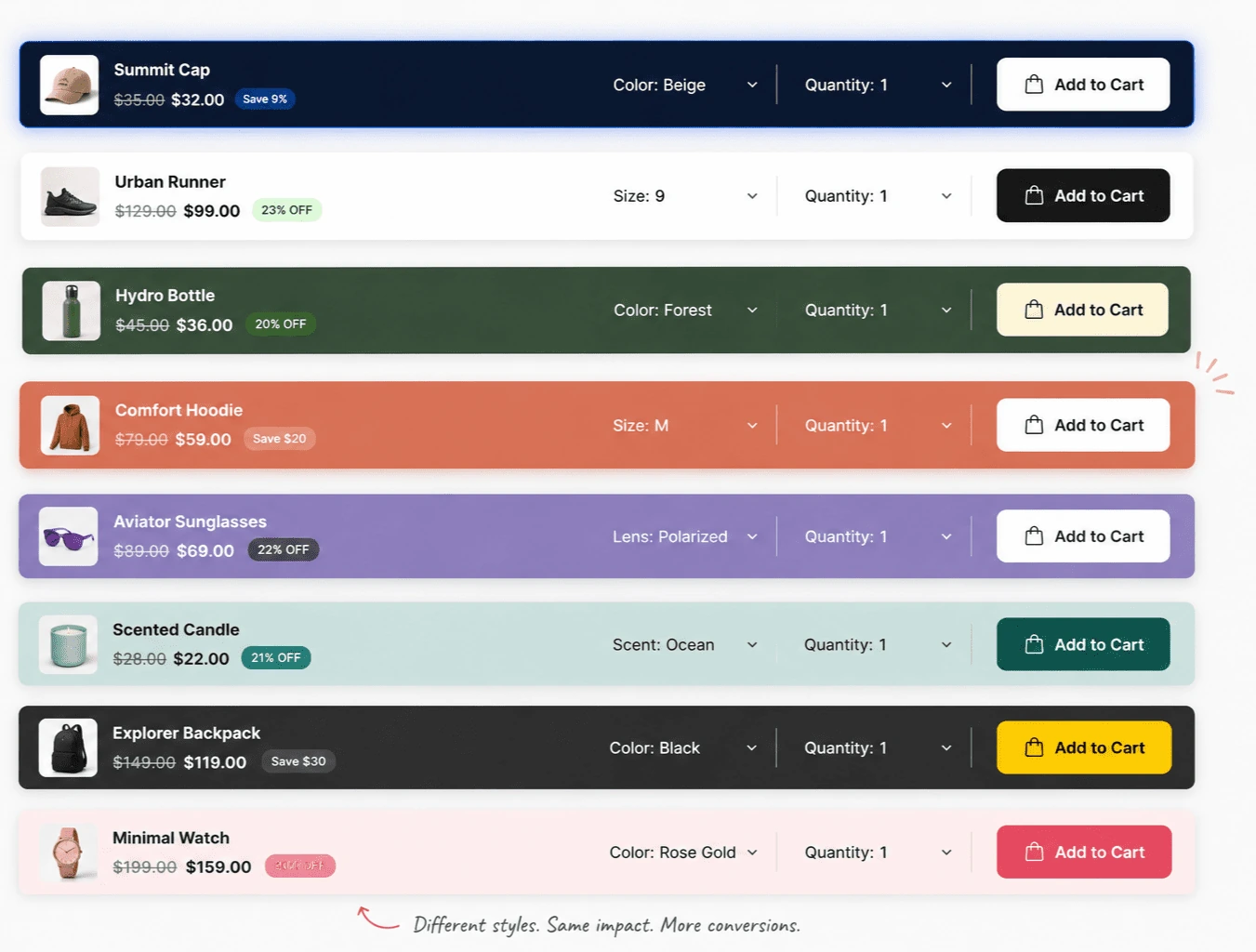The image size is (1256, 952).
Task: Add Scented Candle to cart
Action: pos(1083,644)
